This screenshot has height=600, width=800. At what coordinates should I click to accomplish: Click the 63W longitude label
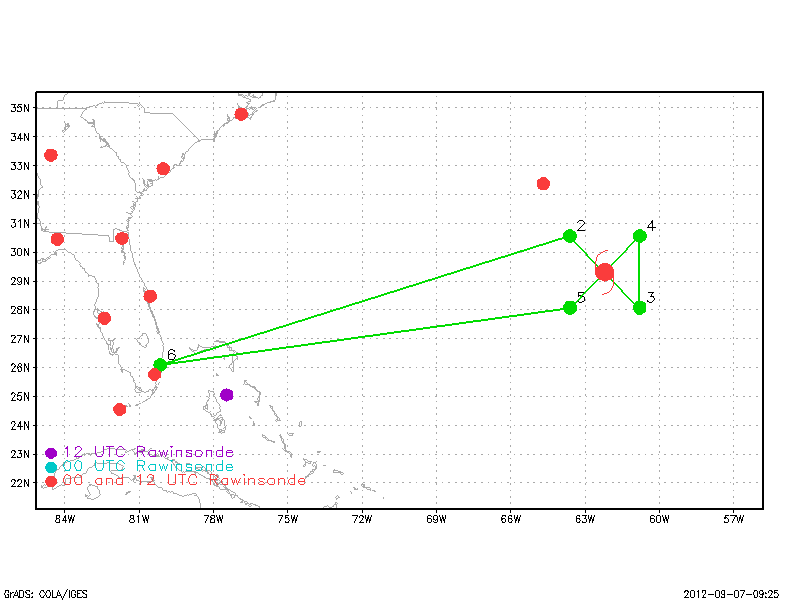click(x=585, y=519)
